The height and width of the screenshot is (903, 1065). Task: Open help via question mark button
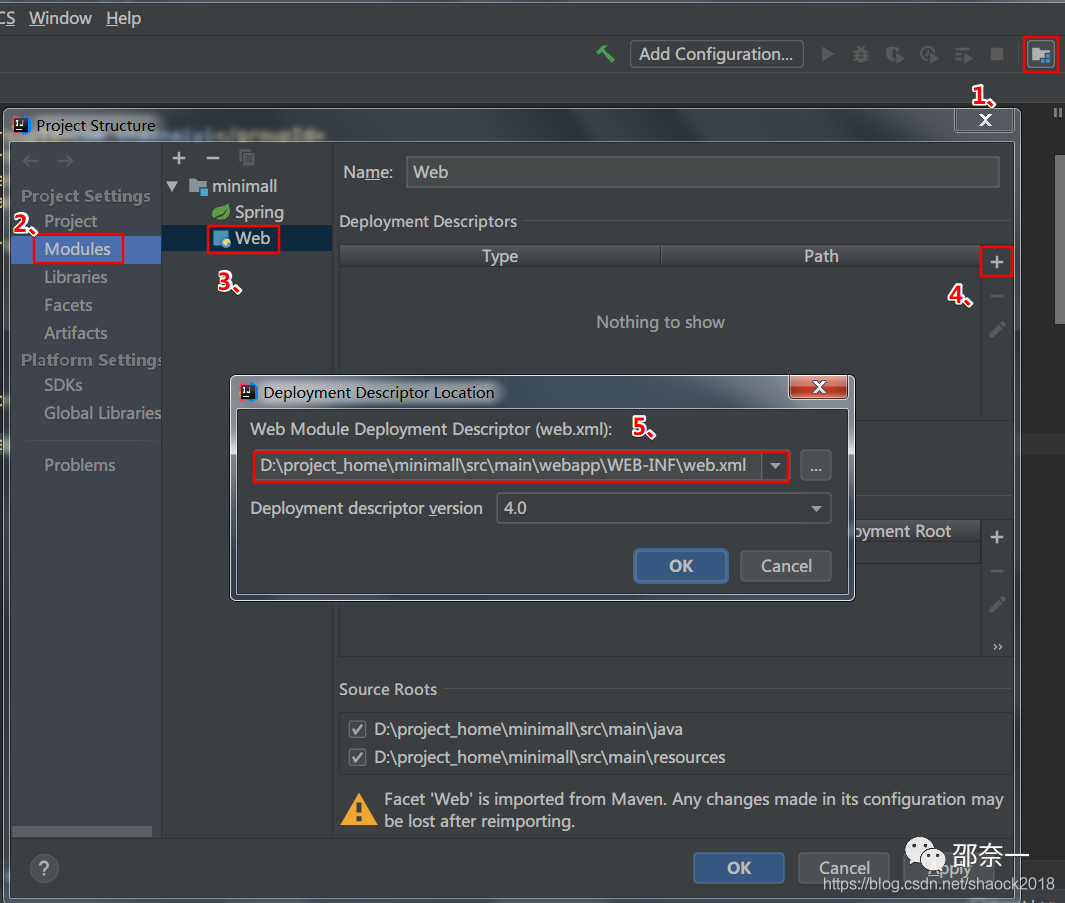click(x=44, y=868)
